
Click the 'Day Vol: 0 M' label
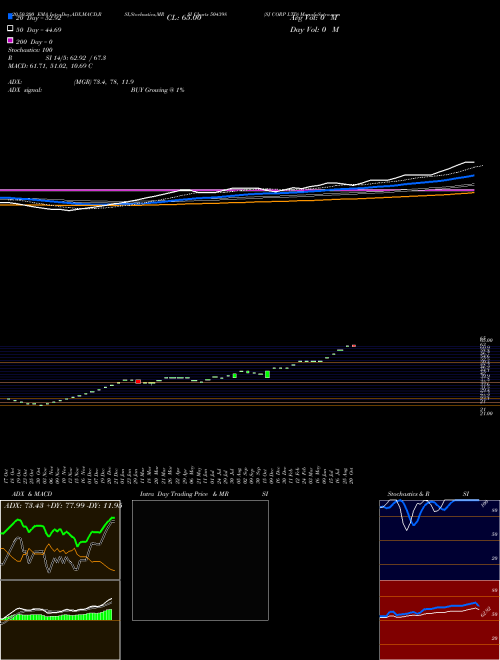[314, 30]
